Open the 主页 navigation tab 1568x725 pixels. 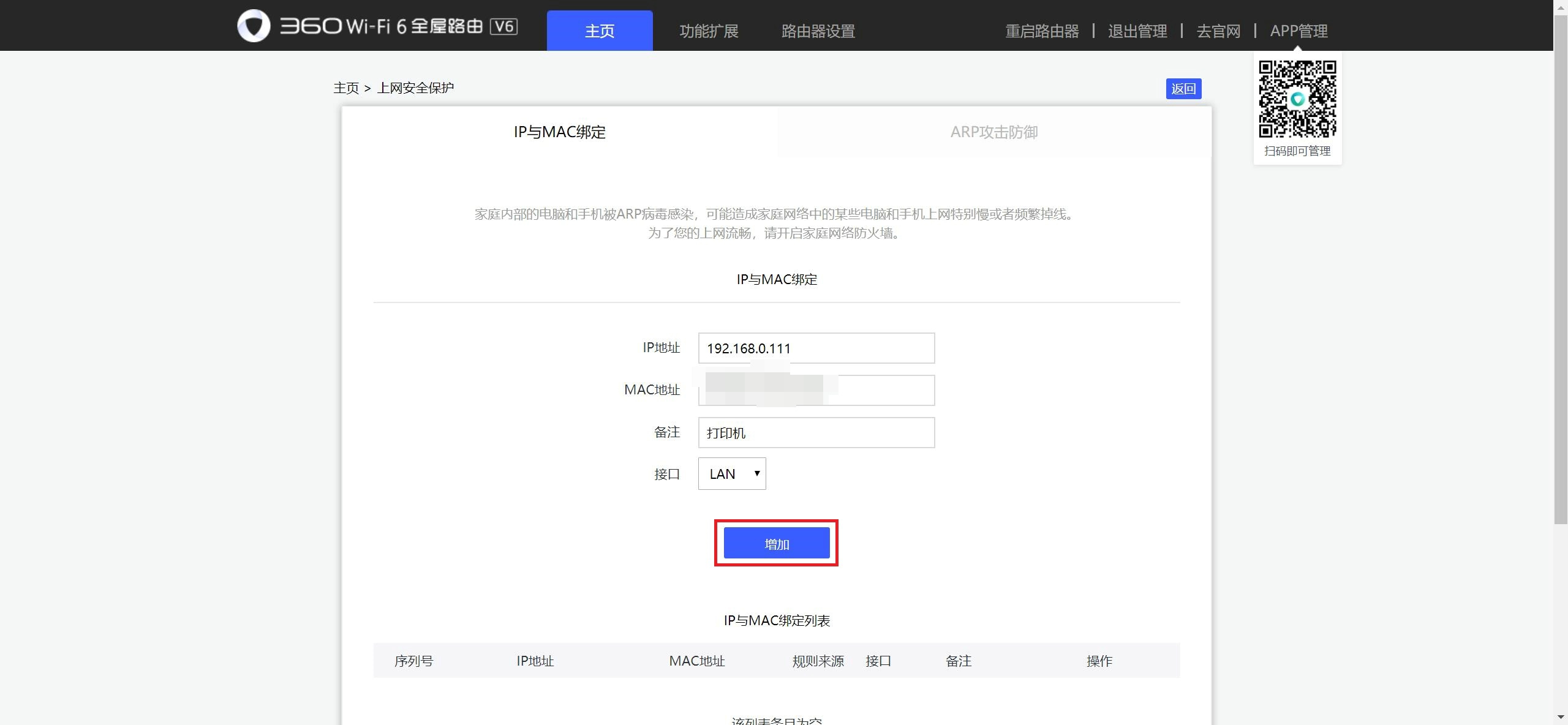599,31
